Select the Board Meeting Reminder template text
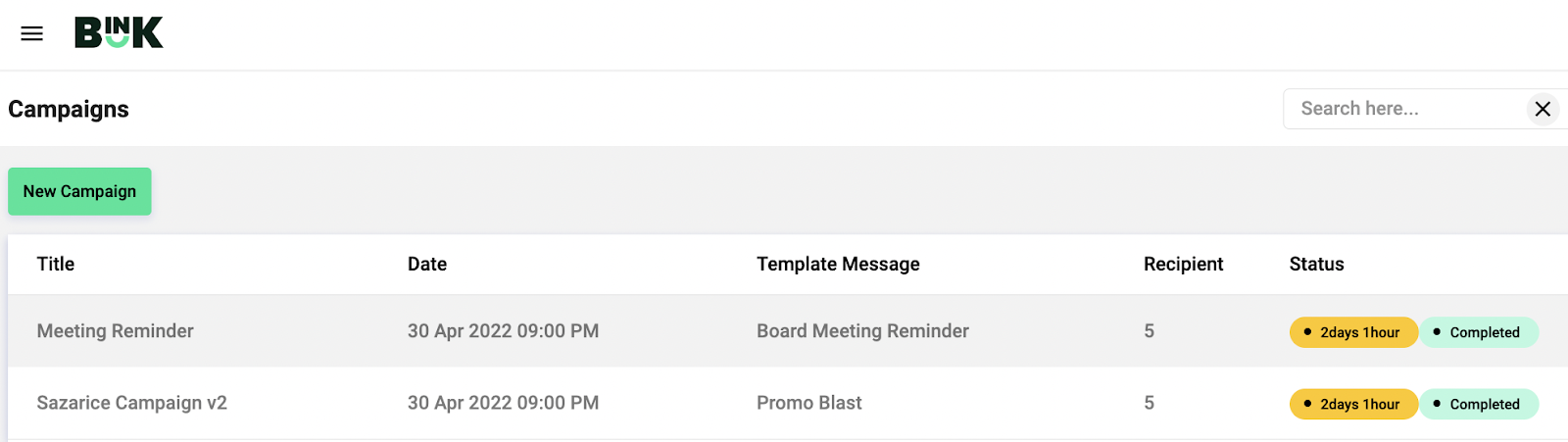Viewport: 1568px width, 442px height. pos(862,331)
